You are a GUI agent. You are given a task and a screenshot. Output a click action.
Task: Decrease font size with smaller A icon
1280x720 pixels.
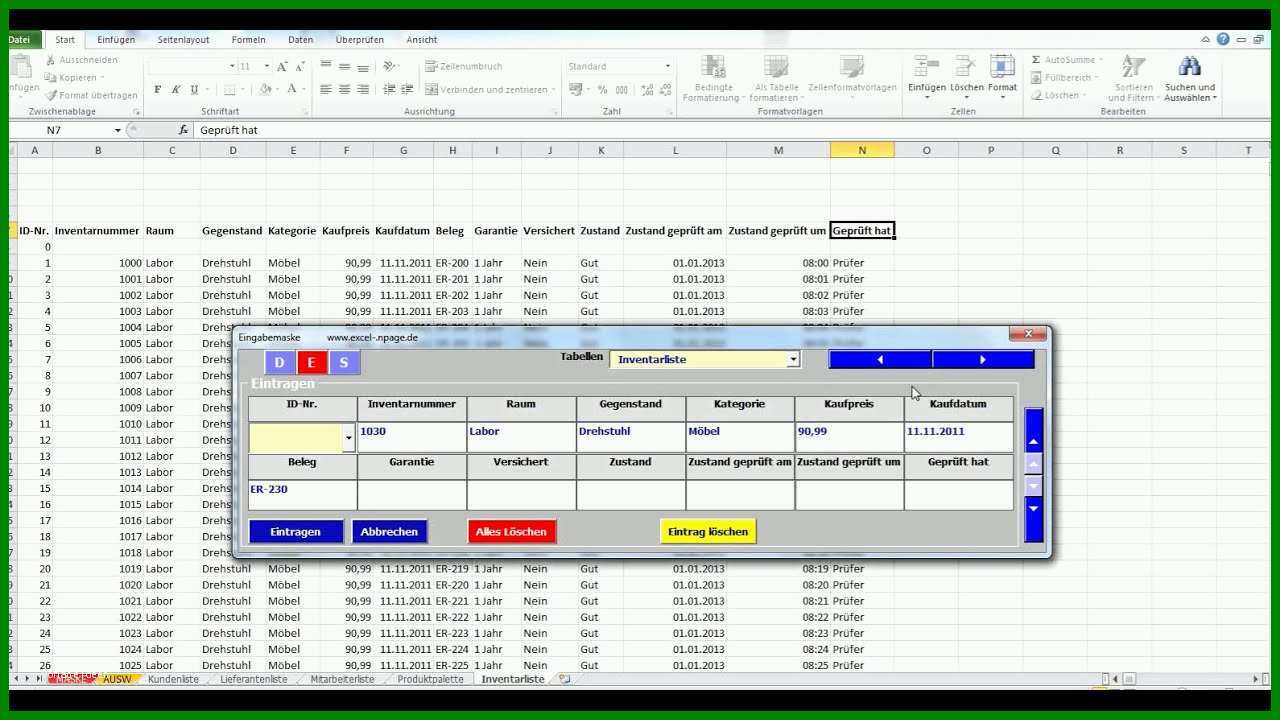point(299,66)
